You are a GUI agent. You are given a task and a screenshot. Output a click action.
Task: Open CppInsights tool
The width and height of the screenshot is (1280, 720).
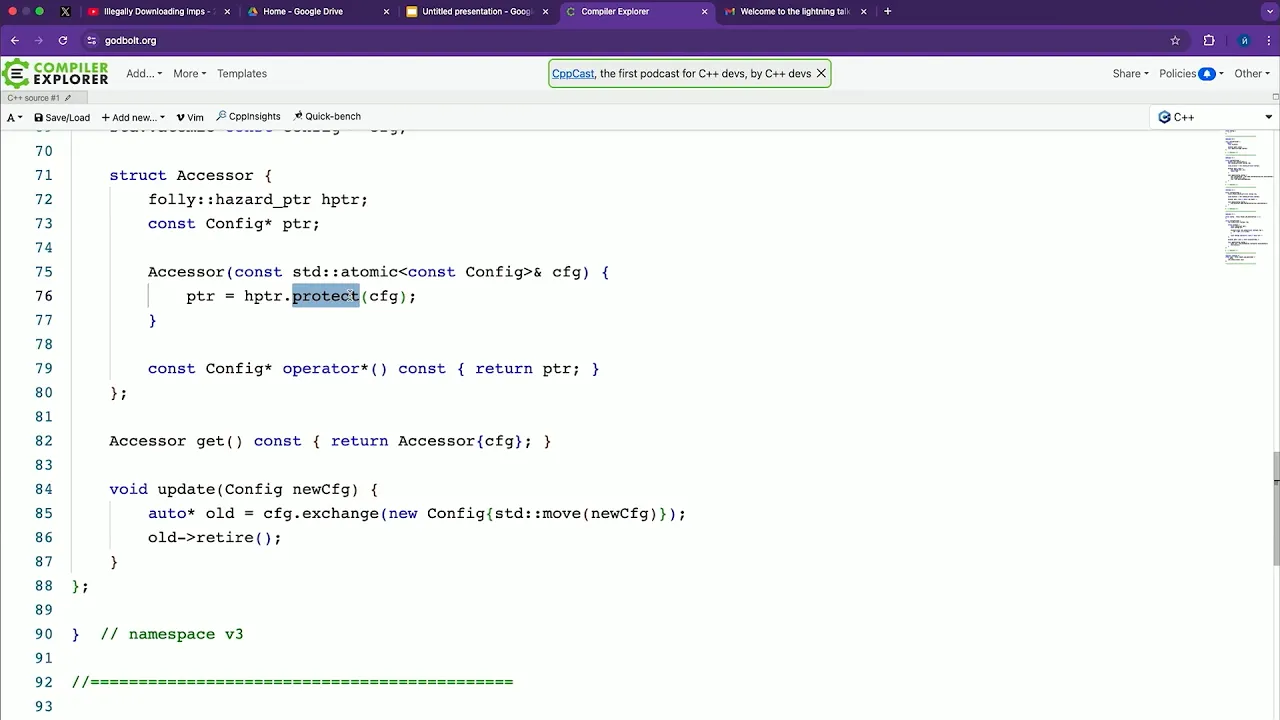pos(248,117)
